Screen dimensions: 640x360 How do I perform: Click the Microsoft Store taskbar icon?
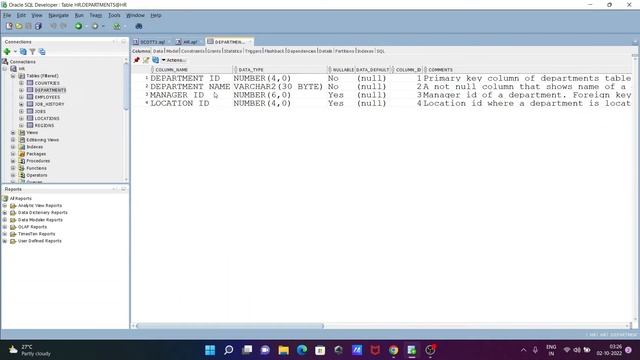320,350
